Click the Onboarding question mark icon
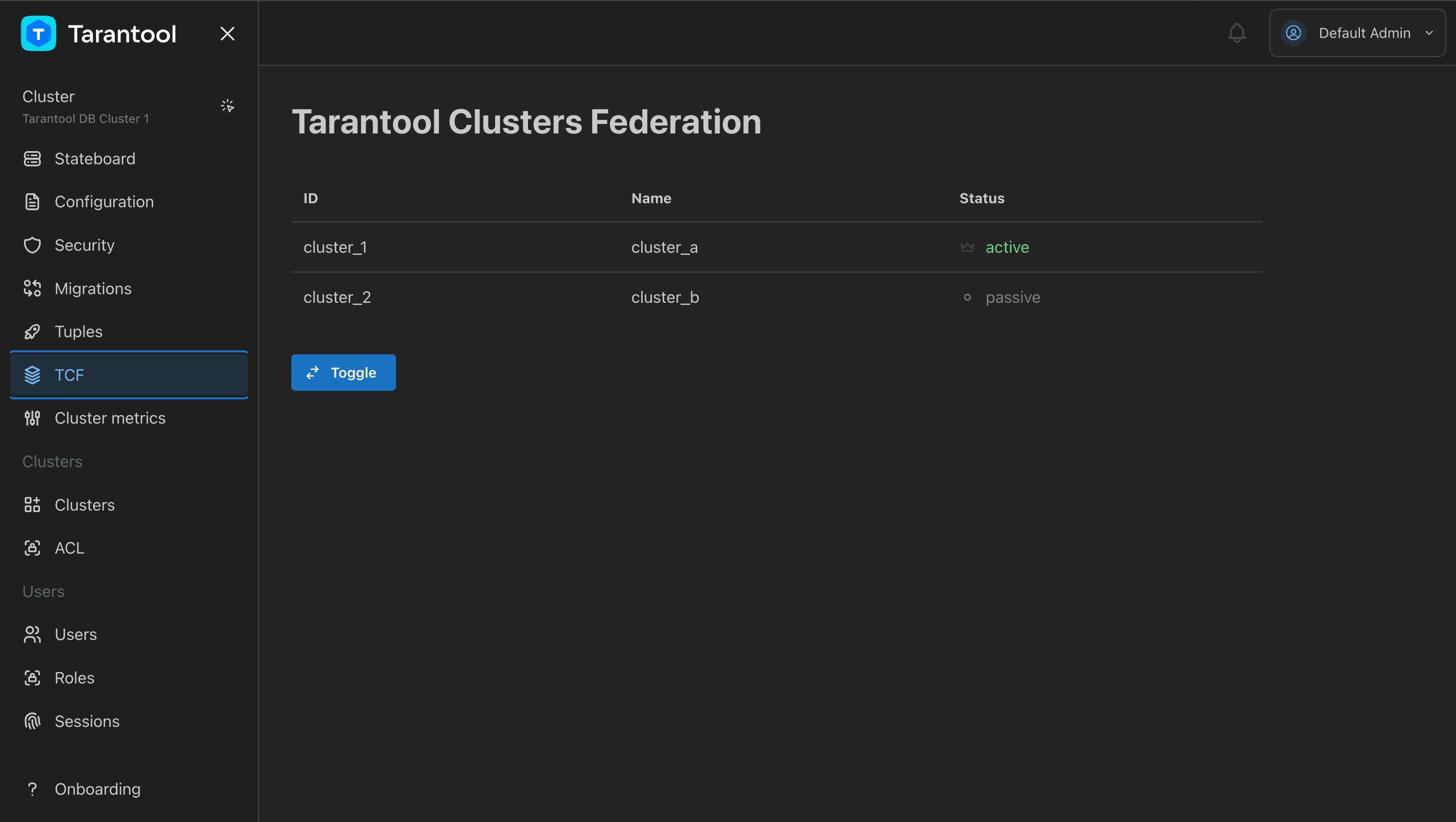 pos(32,789)
